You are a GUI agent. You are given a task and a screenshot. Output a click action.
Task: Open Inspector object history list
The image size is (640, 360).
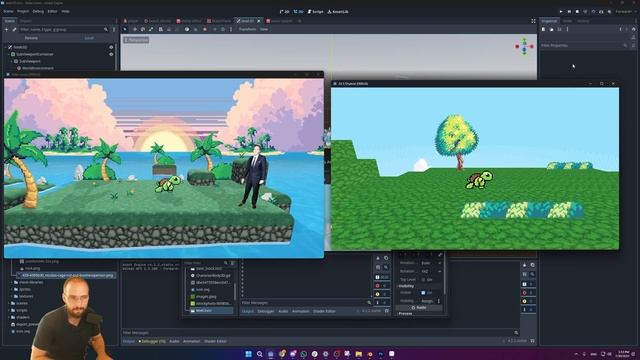[633, 29]
